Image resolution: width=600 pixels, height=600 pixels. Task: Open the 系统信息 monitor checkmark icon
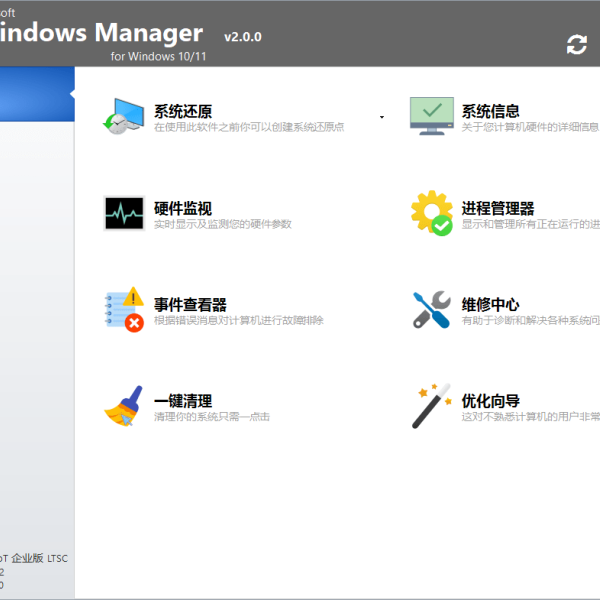[432, 116]
